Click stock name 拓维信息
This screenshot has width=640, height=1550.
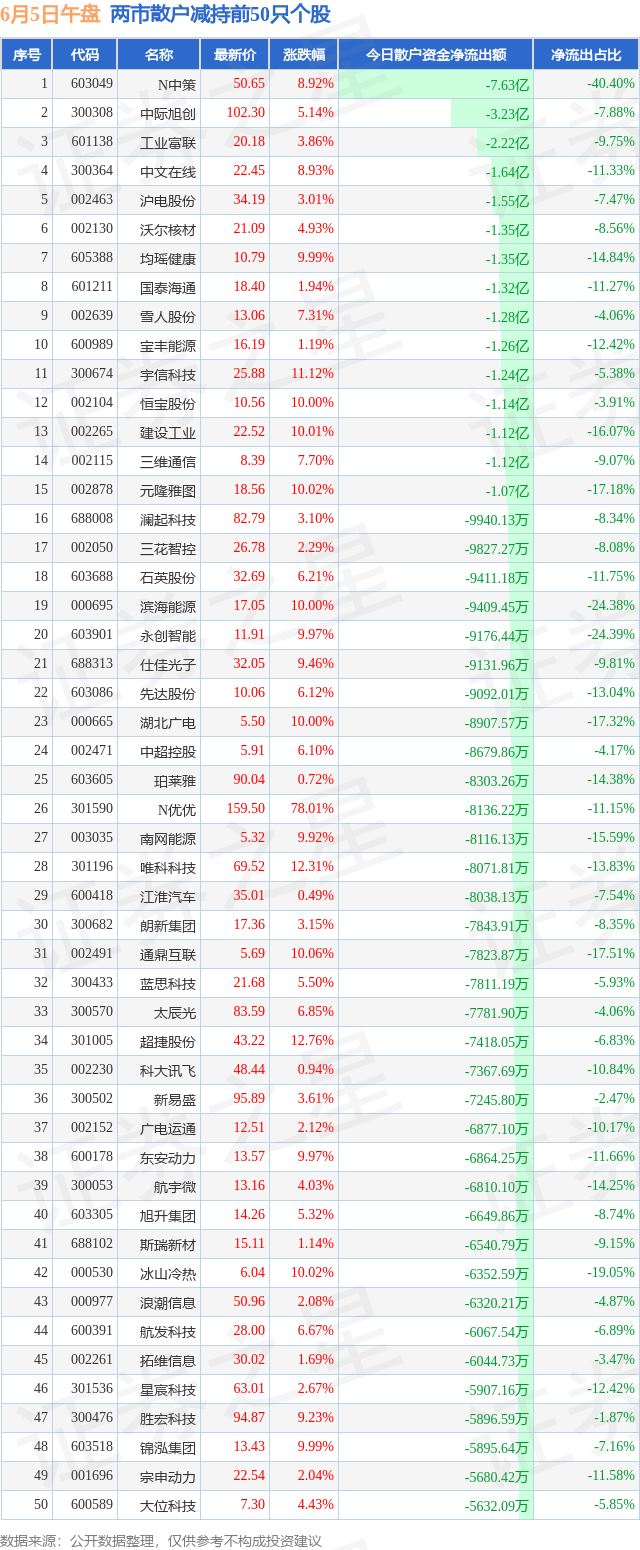pos(168,1360)
